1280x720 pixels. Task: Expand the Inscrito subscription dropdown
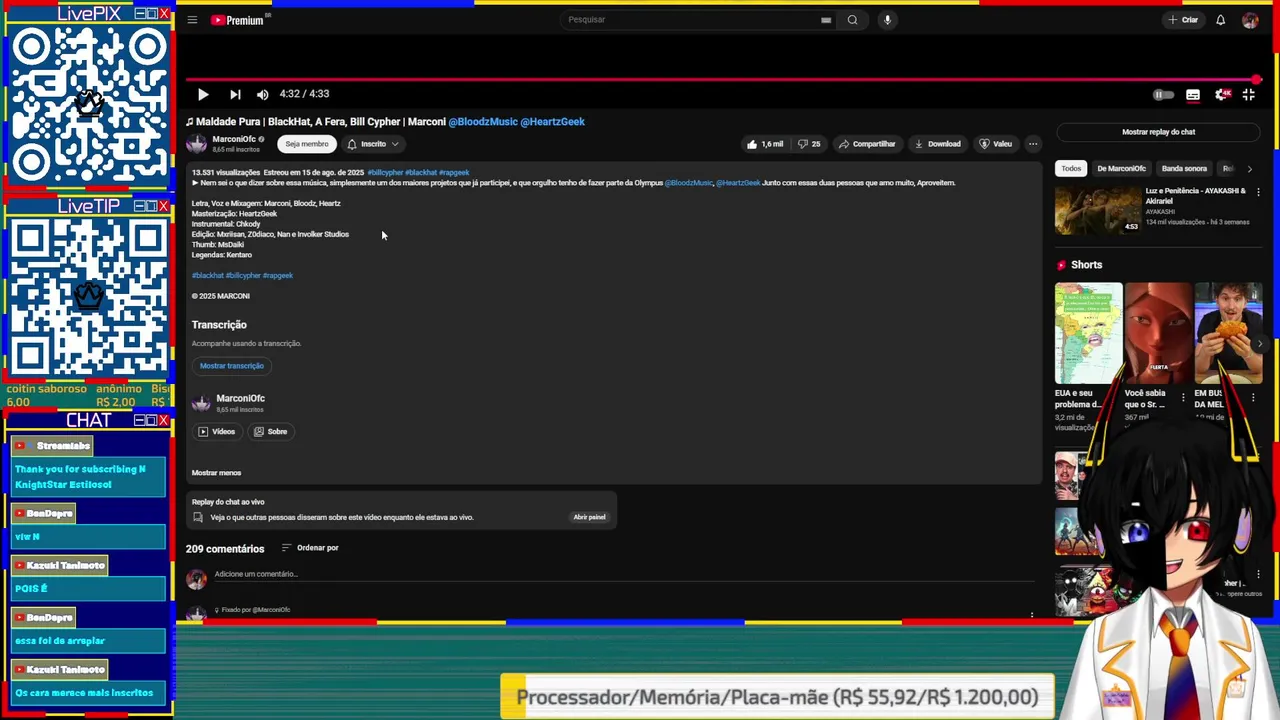click(373, 144)
